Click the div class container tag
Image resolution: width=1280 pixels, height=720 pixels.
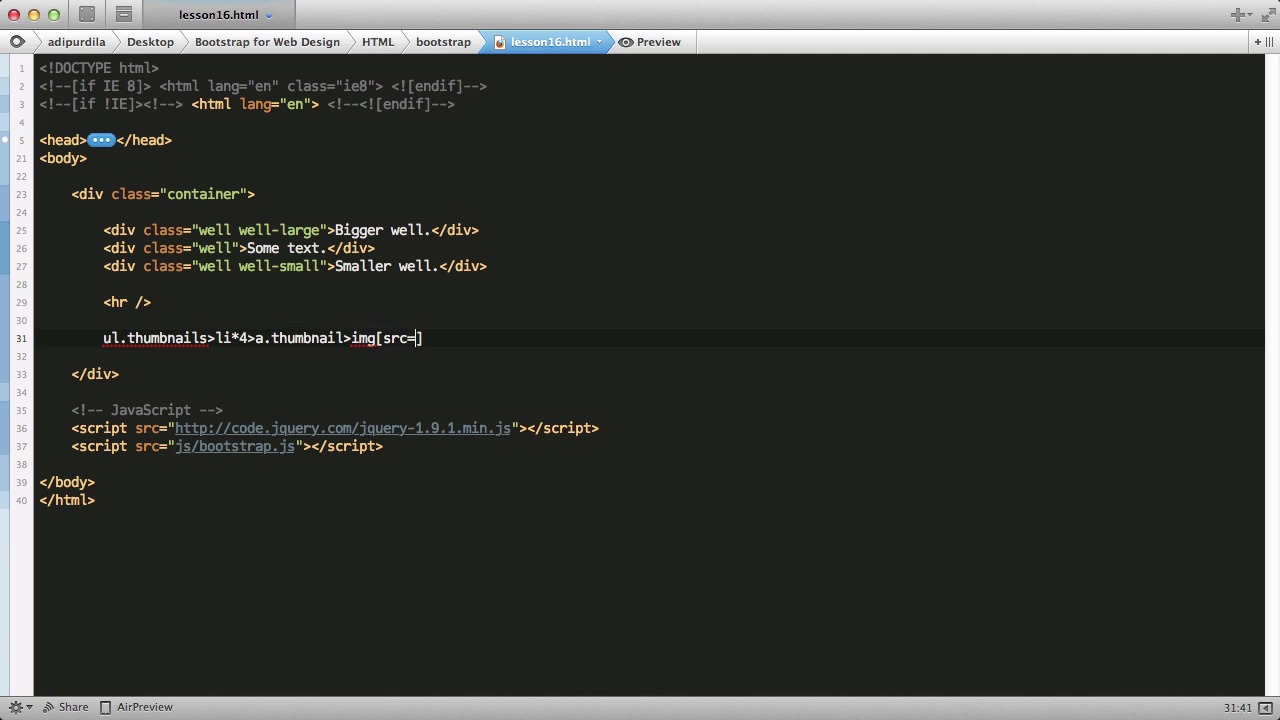point(163,194)
